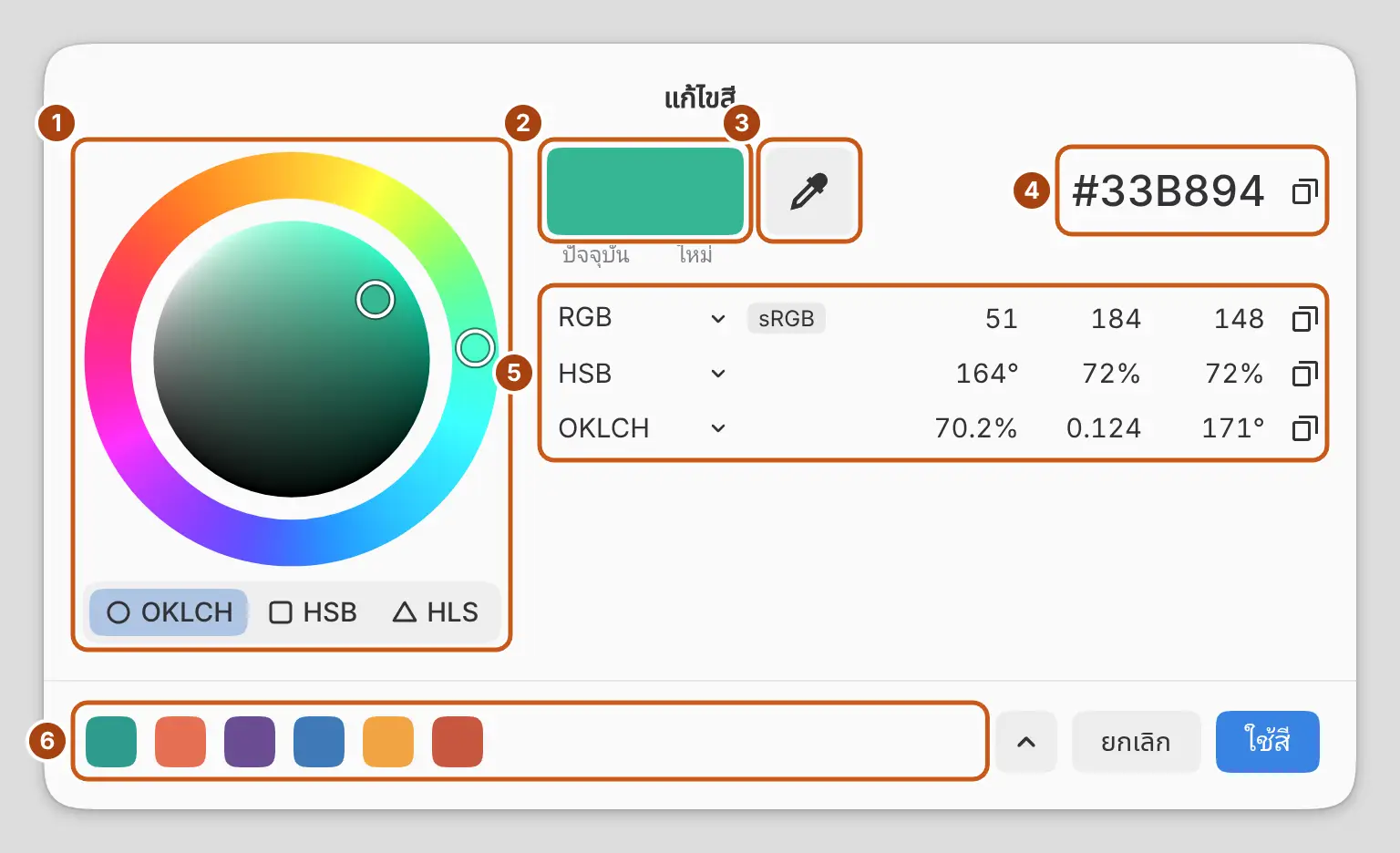Click the hex field showing #33B894
This screenshot has width=1400, height=853.
[x=1169, y=191]
